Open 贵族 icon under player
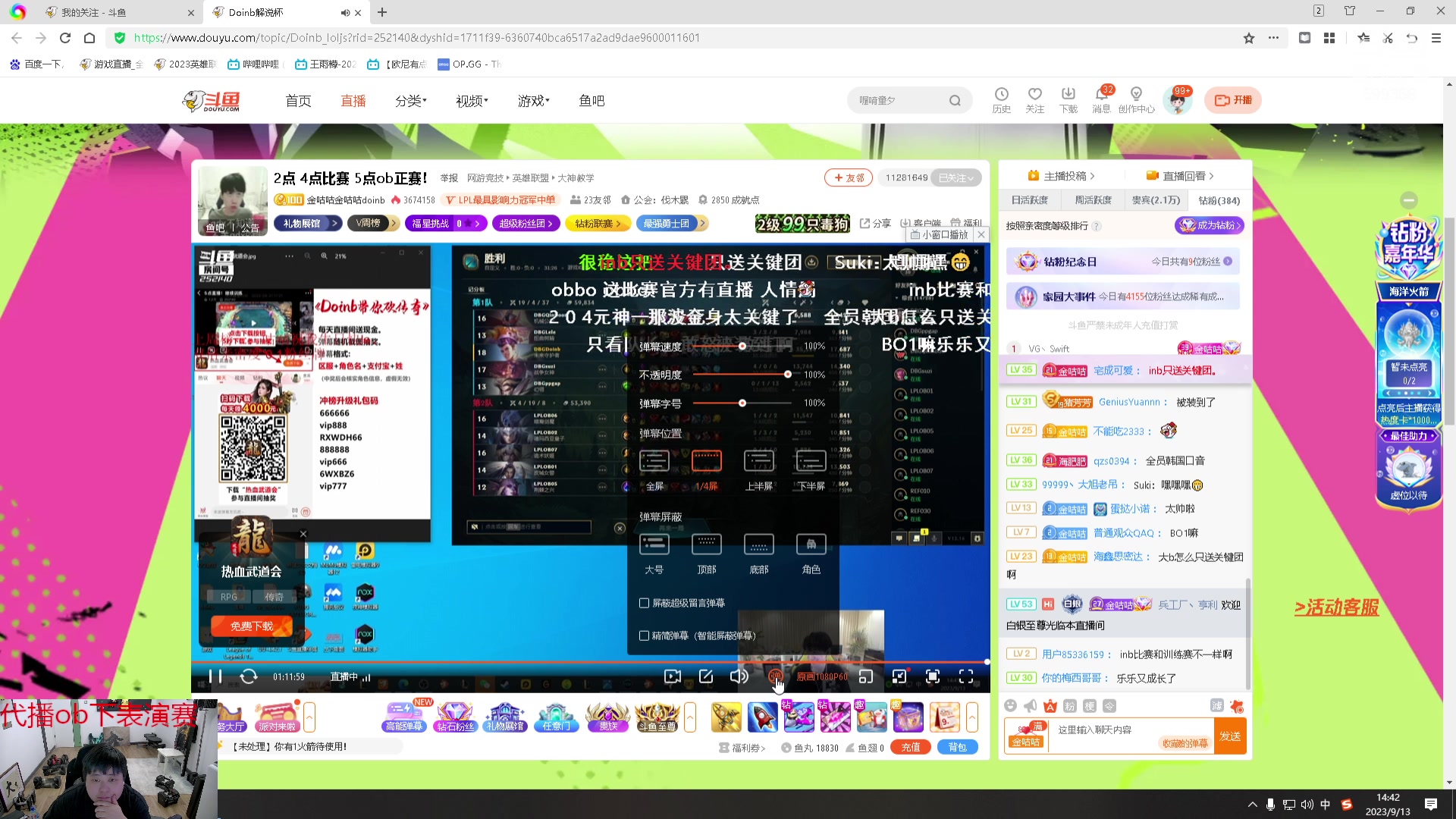Screen dimensions: 1456x819 click(x=608, y=717)
